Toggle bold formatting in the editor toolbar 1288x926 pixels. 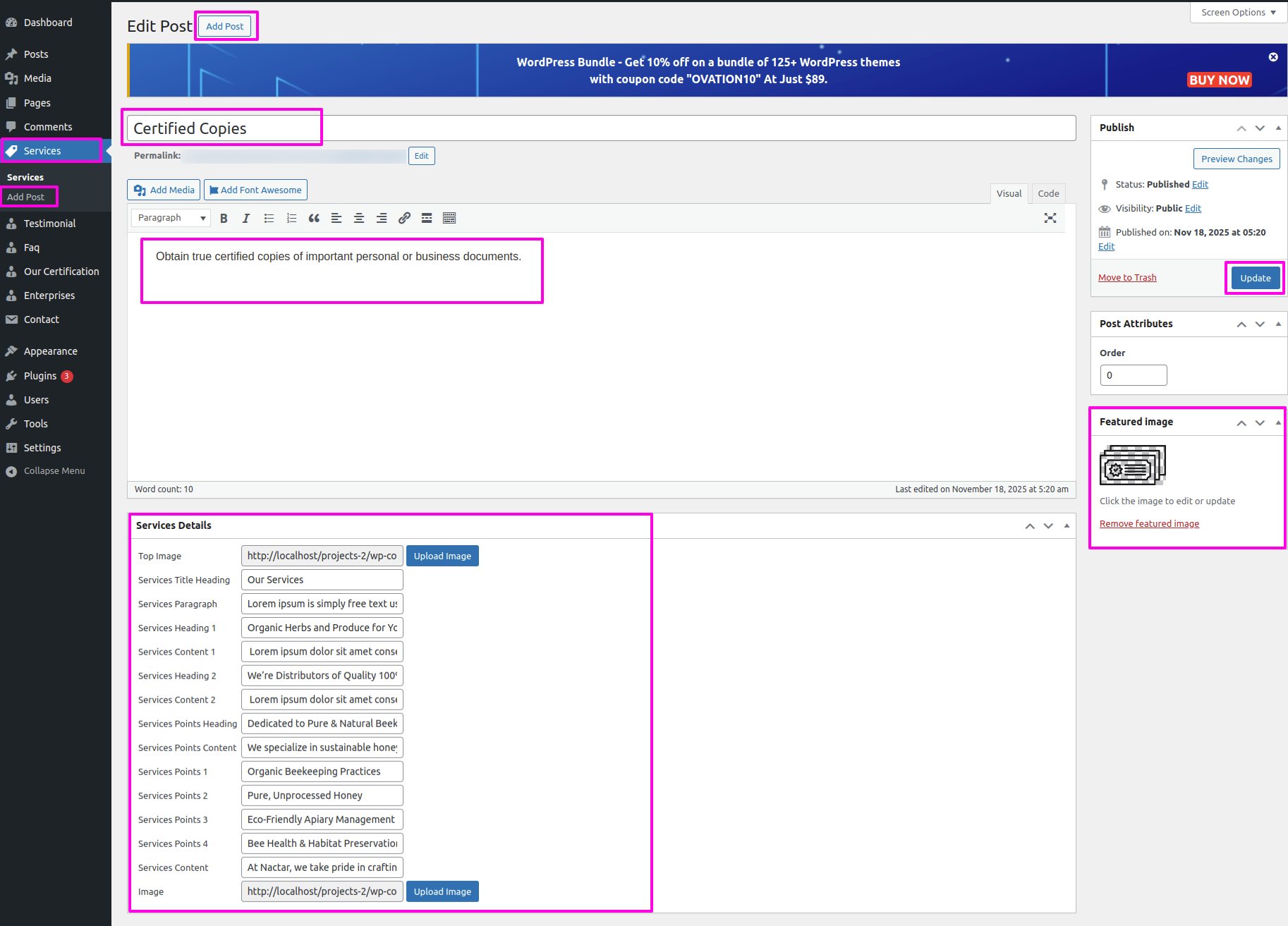[x=224, y=219]
